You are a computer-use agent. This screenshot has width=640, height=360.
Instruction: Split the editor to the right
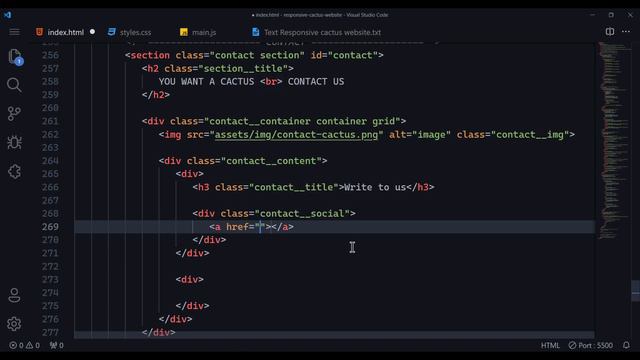609,32
